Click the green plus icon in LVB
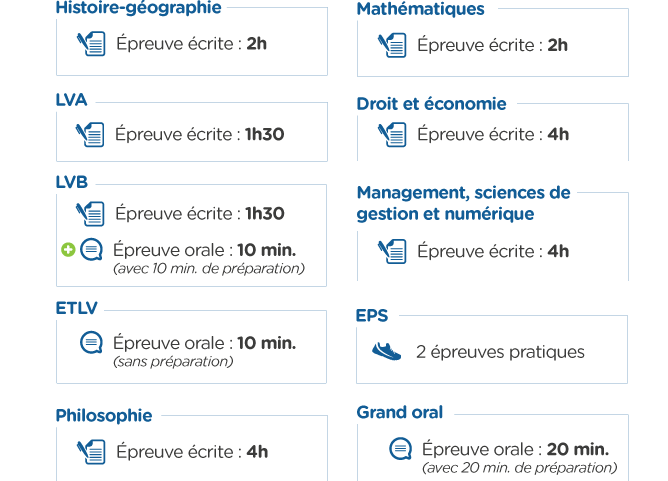Image resolution: width=668 pixels, height=481 pixels. coord(68,250)
